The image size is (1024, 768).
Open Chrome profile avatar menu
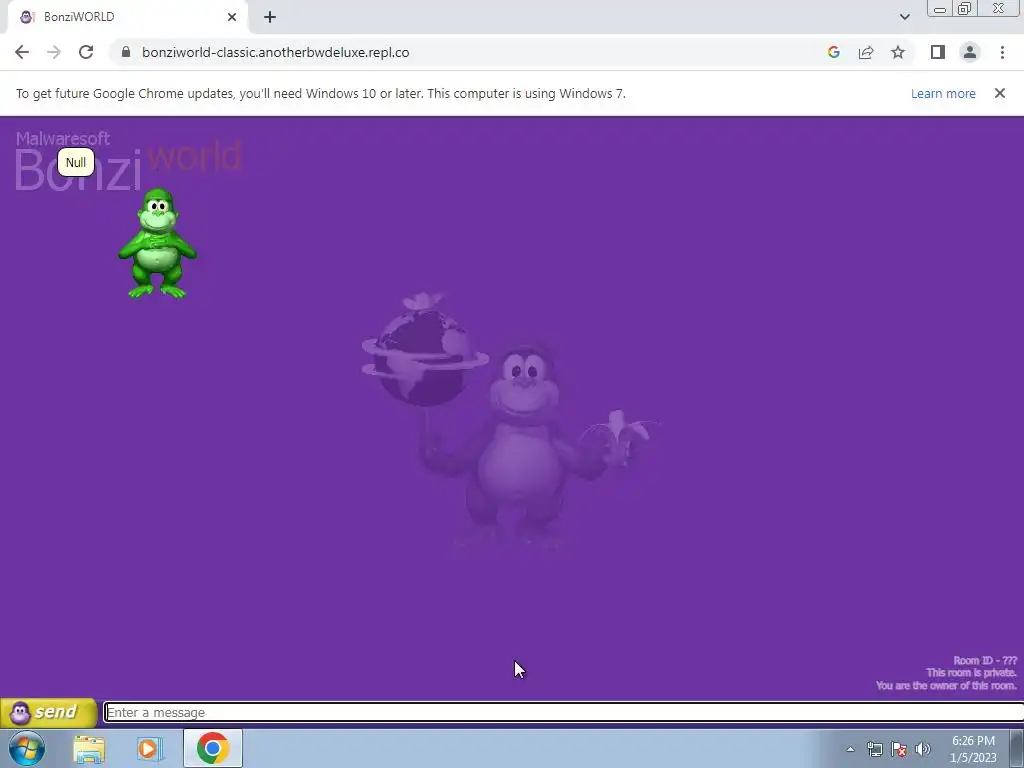point(970,52)
